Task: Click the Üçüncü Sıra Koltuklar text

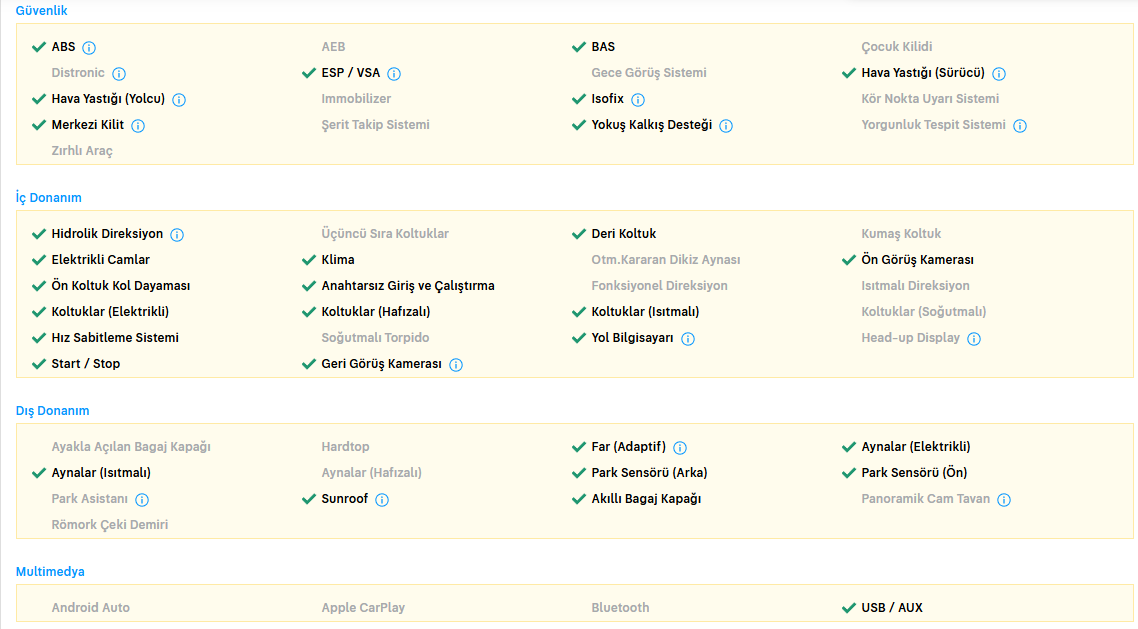Action: (385, 234)
